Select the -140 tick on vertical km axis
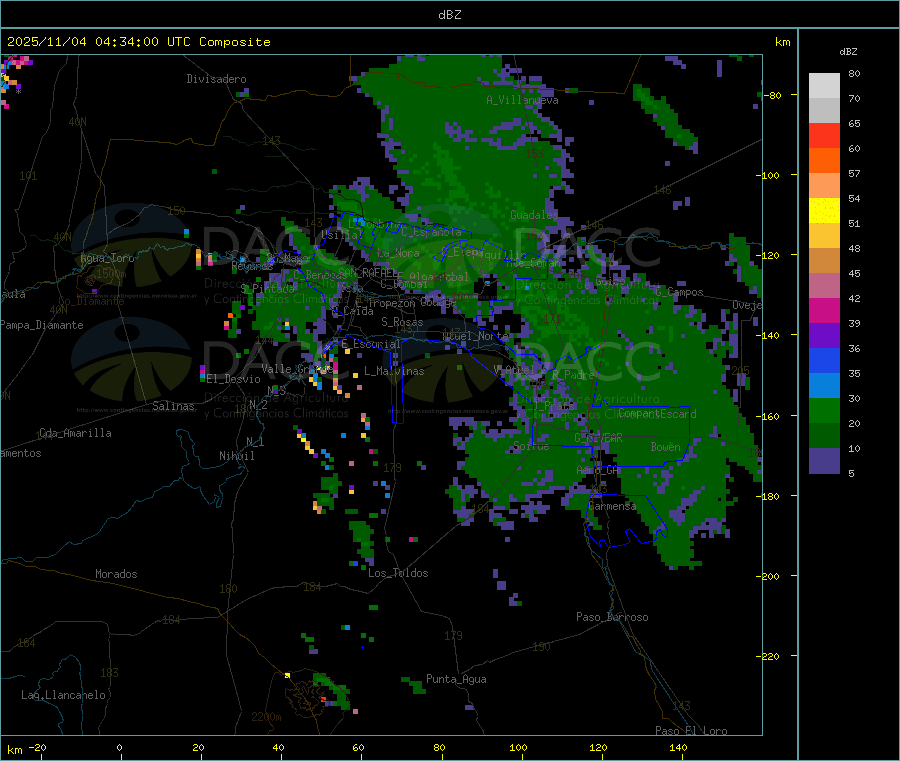Viewport: 900px width, 761px height. click(x=770, y=336)
